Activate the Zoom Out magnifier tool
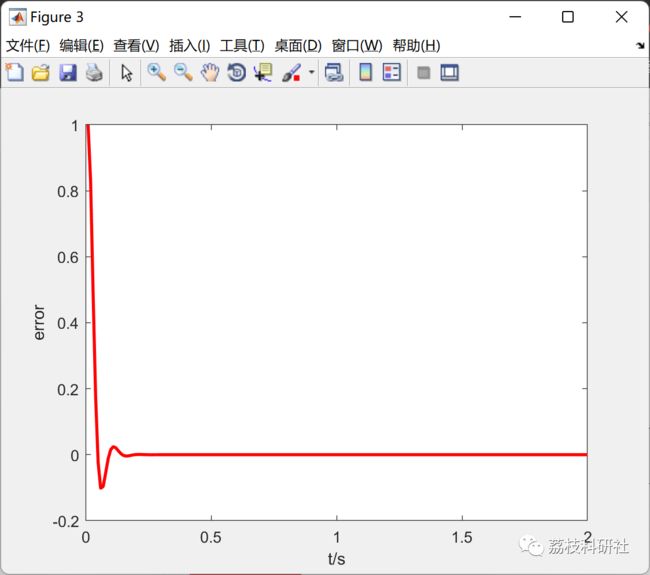Viewport: 650px width, 575px height. (x=183, y=73)
